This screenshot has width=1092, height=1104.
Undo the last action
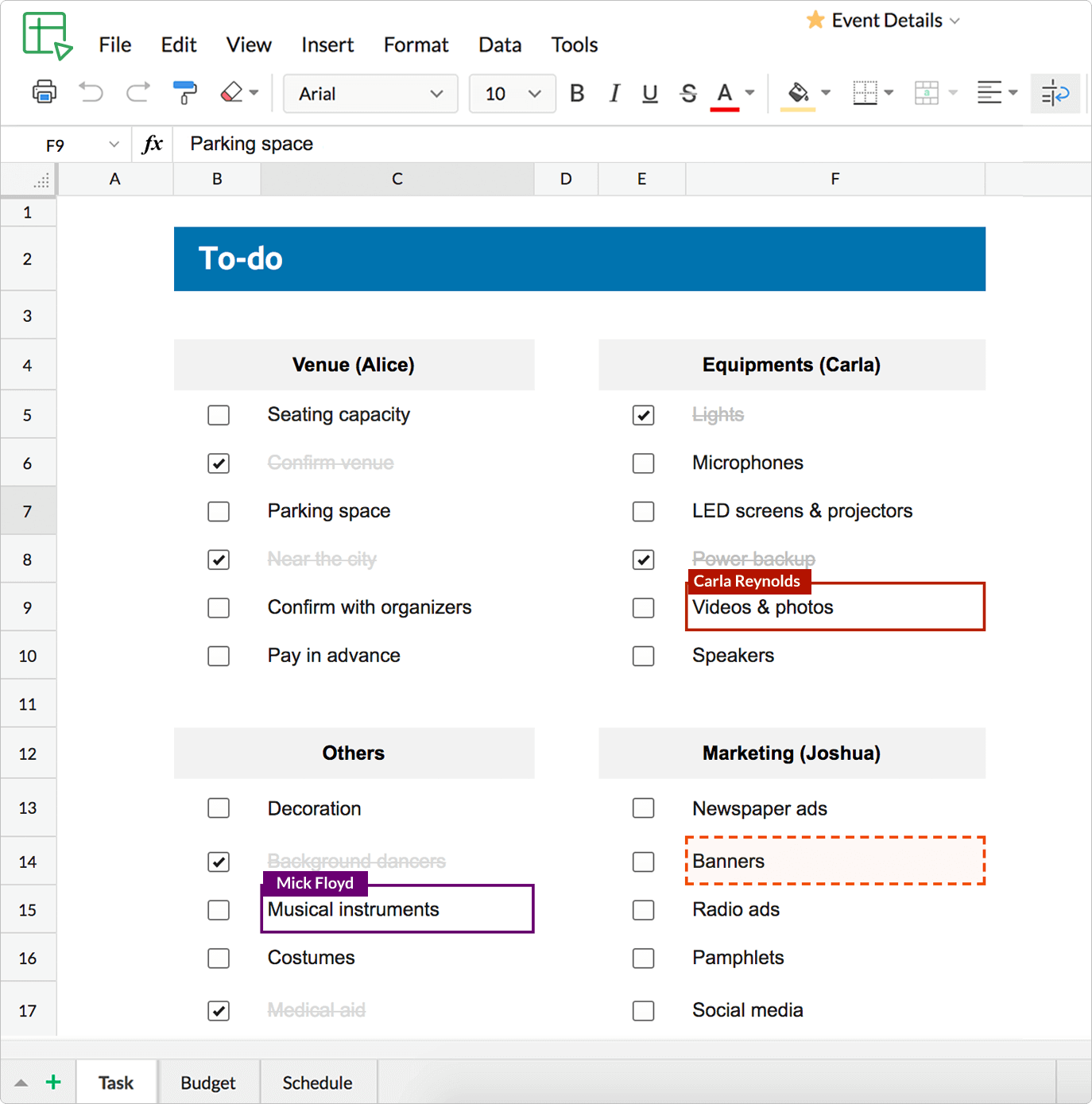click(91, 93)
